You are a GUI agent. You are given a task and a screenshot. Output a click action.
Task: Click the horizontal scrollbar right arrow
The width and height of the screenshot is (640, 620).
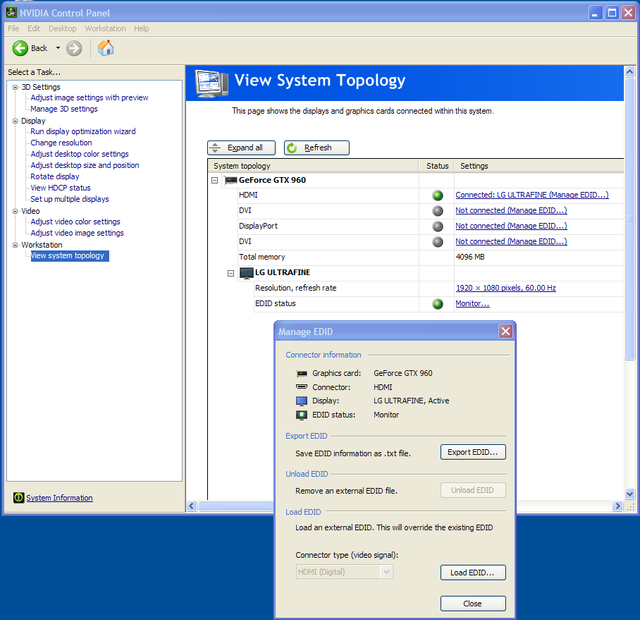(x=618, y=506)
